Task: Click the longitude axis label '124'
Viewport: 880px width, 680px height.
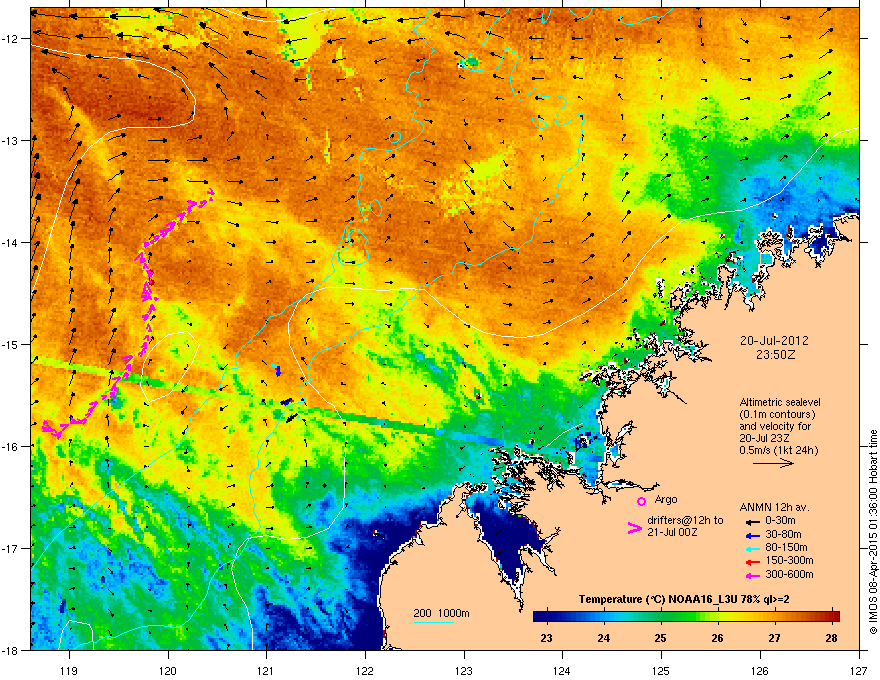Action: [x=562, y=670]
